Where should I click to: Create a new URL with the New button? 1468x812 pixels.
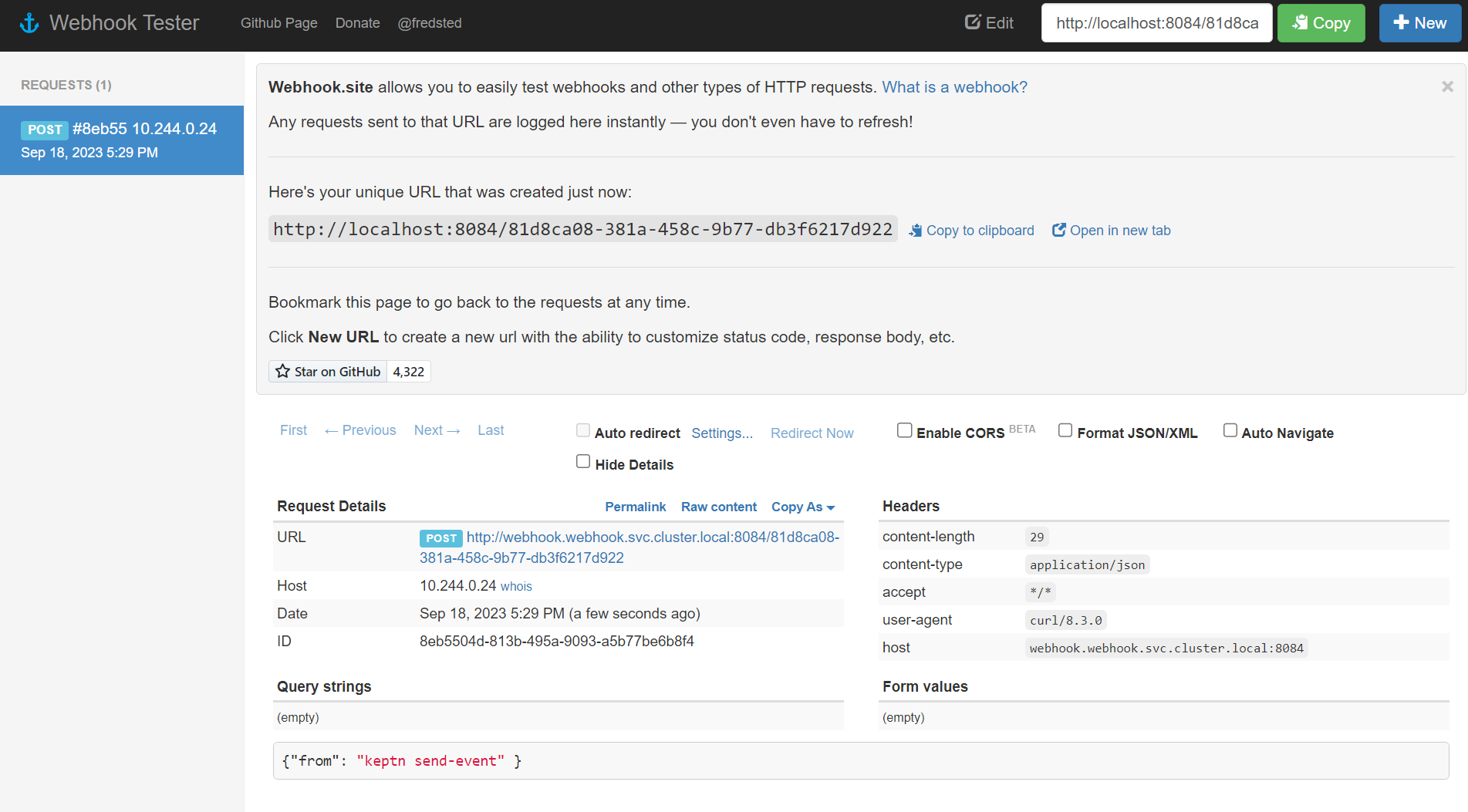[1420, 22]
